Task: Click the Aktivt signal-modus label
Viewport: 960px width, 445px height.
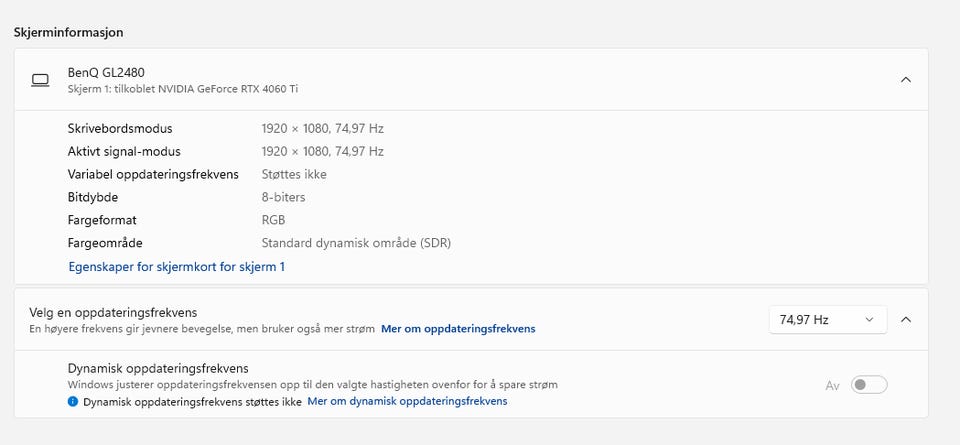Action: 124,151
